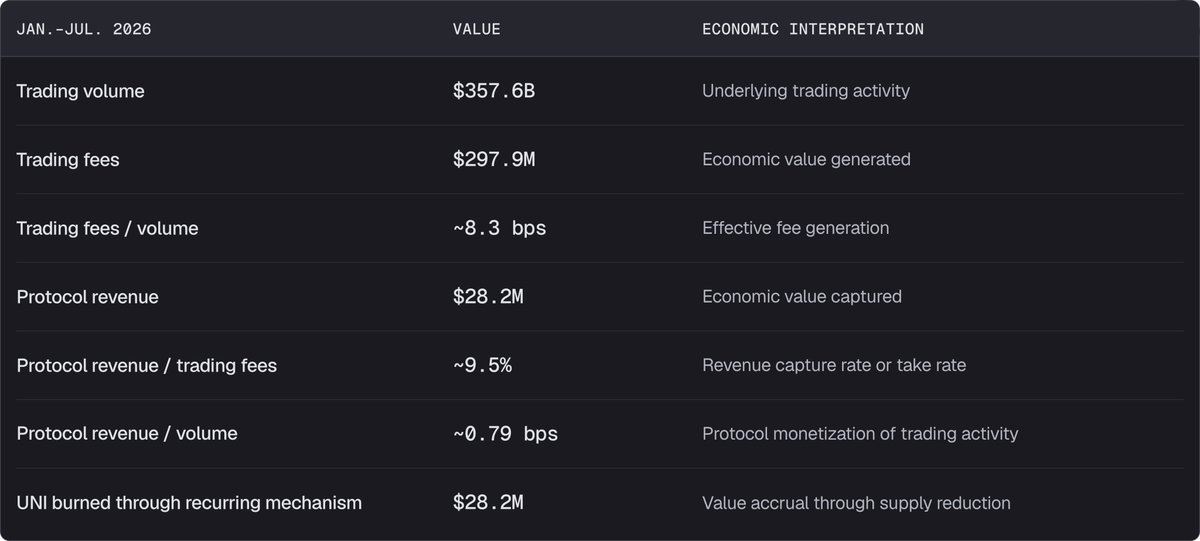Select the Trading fees / volume label
The image size is (1200, 541).
[x=107, y=228]
